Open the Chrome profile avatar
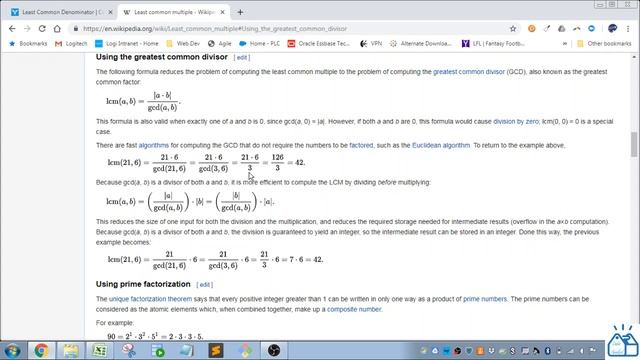 click(x=612, y=29)
